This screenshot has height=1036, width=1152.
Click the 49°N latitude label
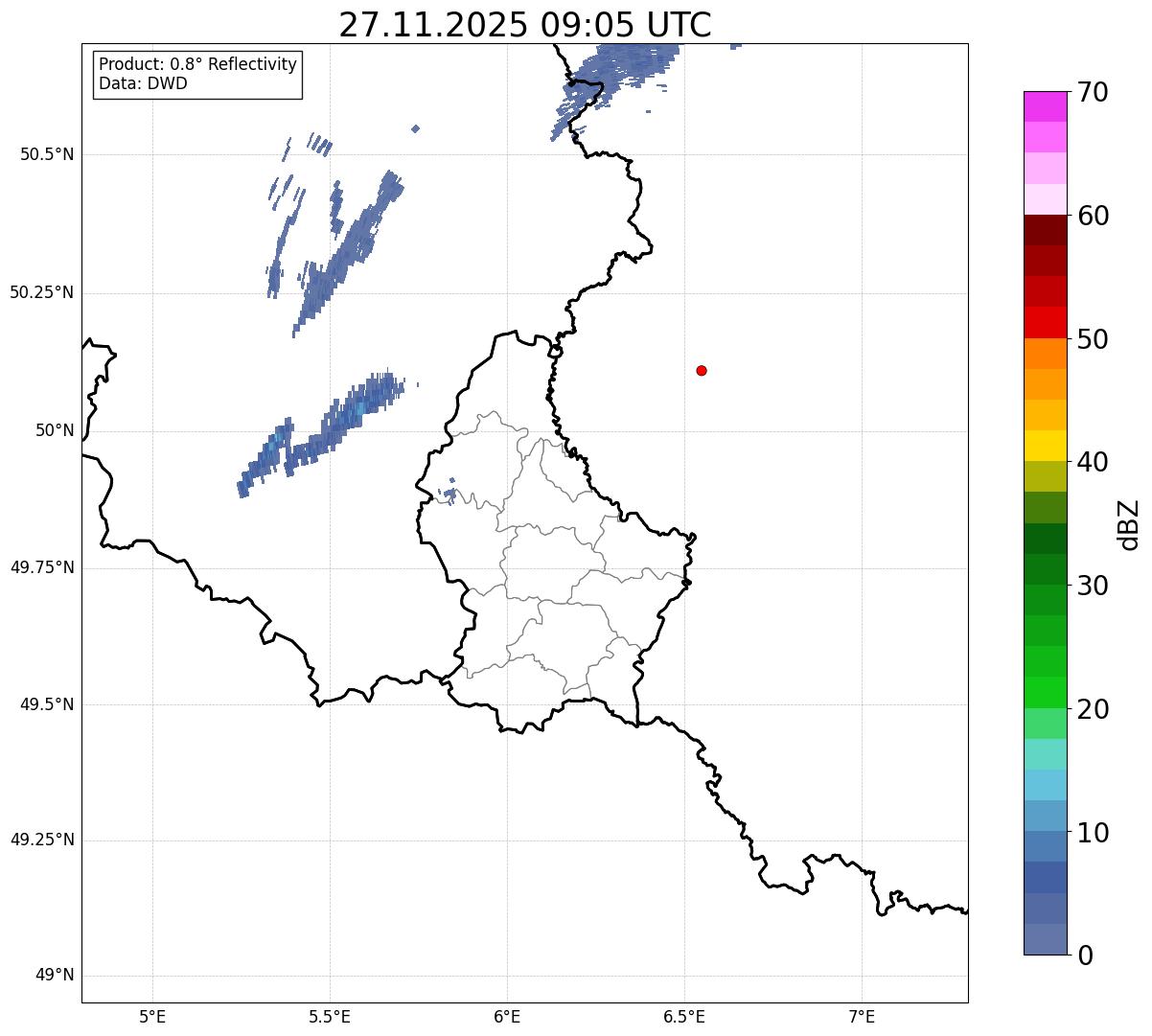point(55,976)
